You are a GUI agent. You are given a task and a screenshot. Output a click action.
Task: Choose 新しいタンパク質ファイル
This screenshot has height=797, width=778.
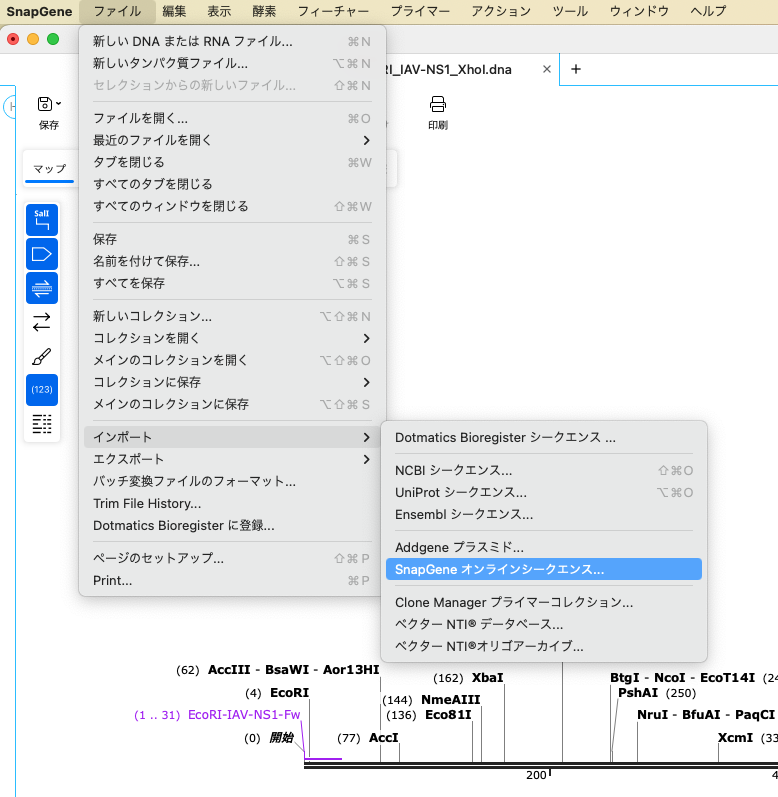point(232,64)
